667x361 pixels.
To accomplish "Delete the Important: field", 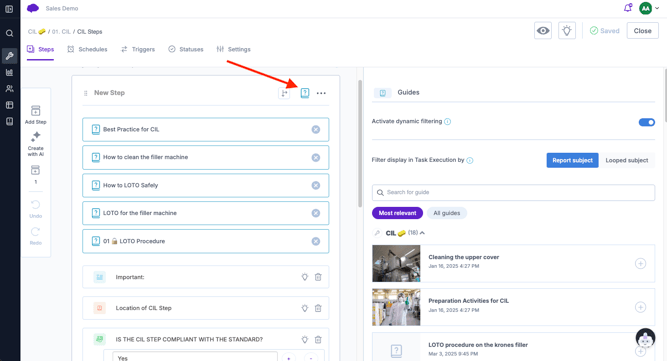I will (x=318, y=277).
